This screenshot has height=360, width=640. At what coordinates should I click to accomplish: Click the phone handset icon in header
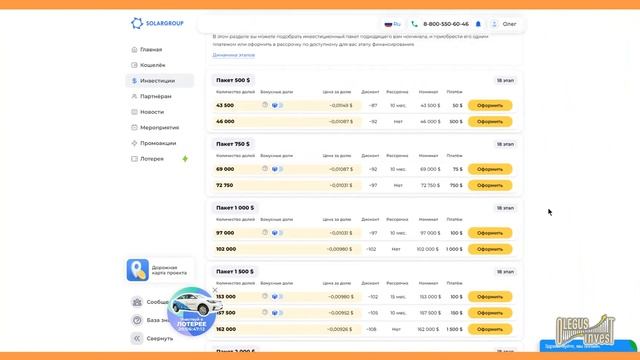pyautogui.click(x=414, y=24)
